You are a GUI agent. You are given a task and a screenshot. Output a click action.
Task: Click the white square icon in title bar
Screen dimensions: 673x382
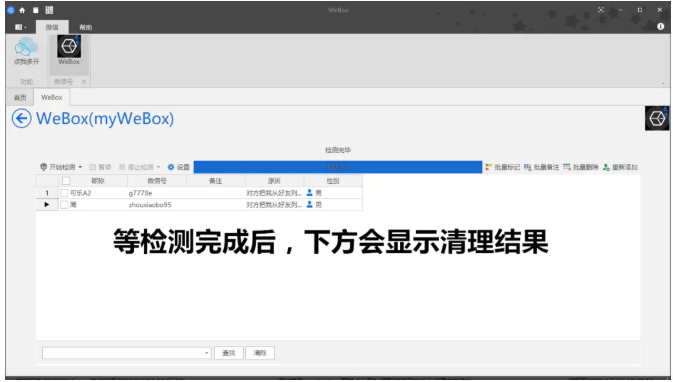point(36,10)
